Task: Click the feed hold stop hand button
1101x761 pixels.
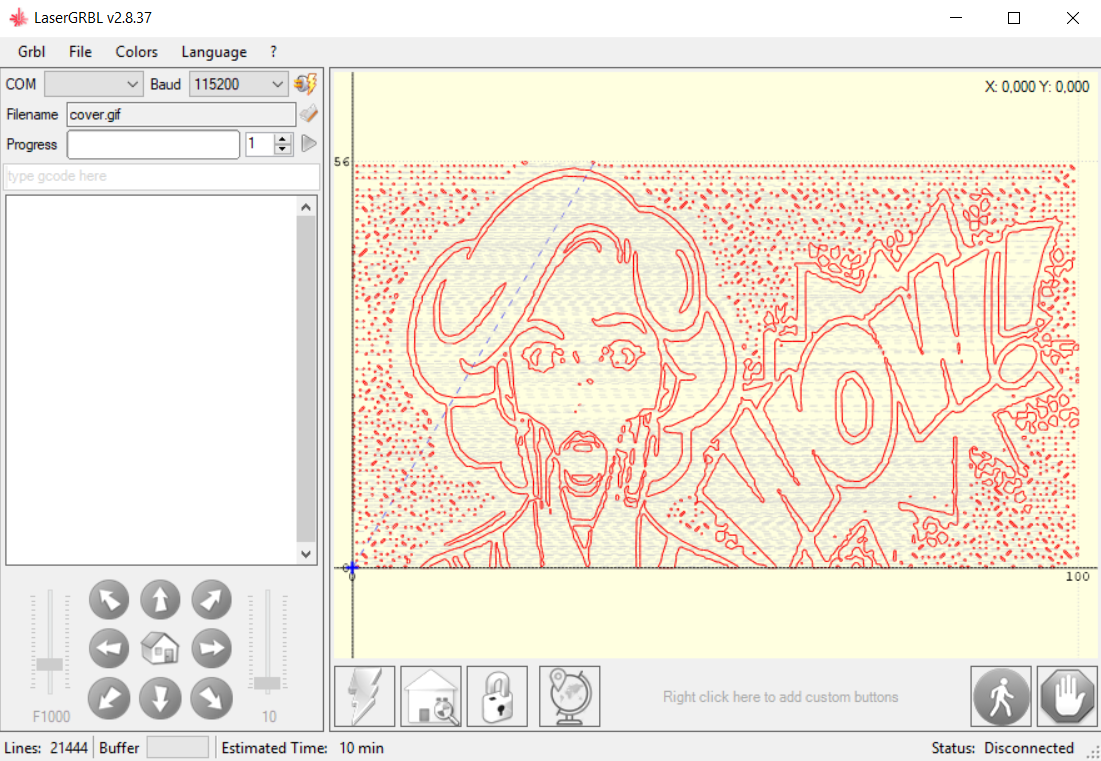Action: pyautogui.click(x=1067, y=696)
